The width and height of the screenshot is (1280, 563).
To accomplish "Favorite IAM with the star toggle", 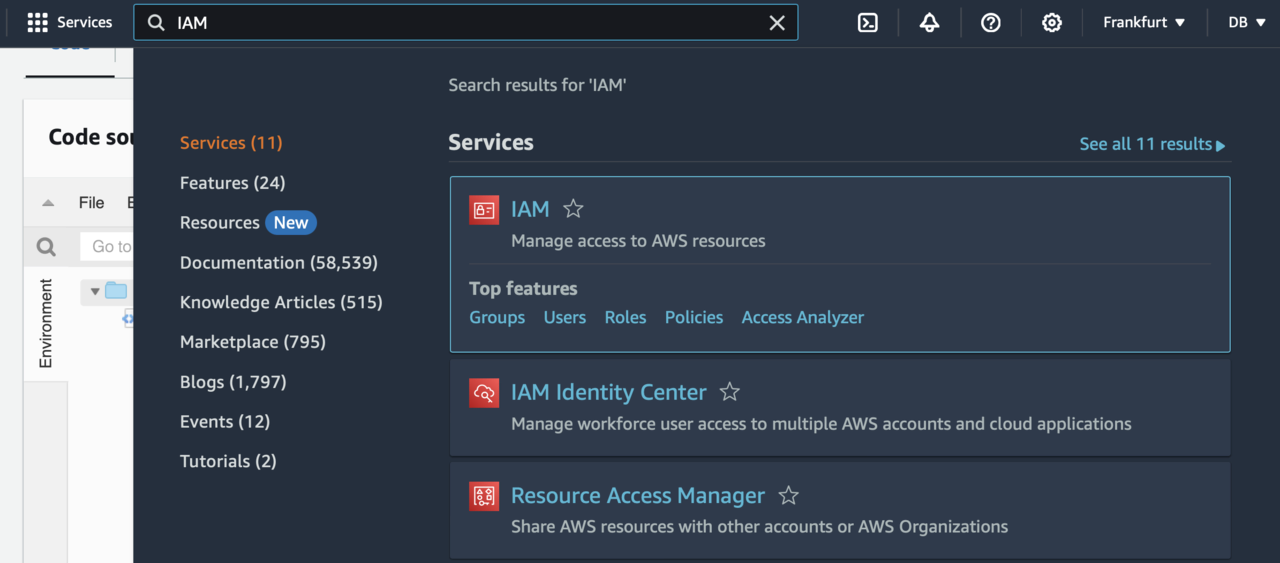I will 573,209.
